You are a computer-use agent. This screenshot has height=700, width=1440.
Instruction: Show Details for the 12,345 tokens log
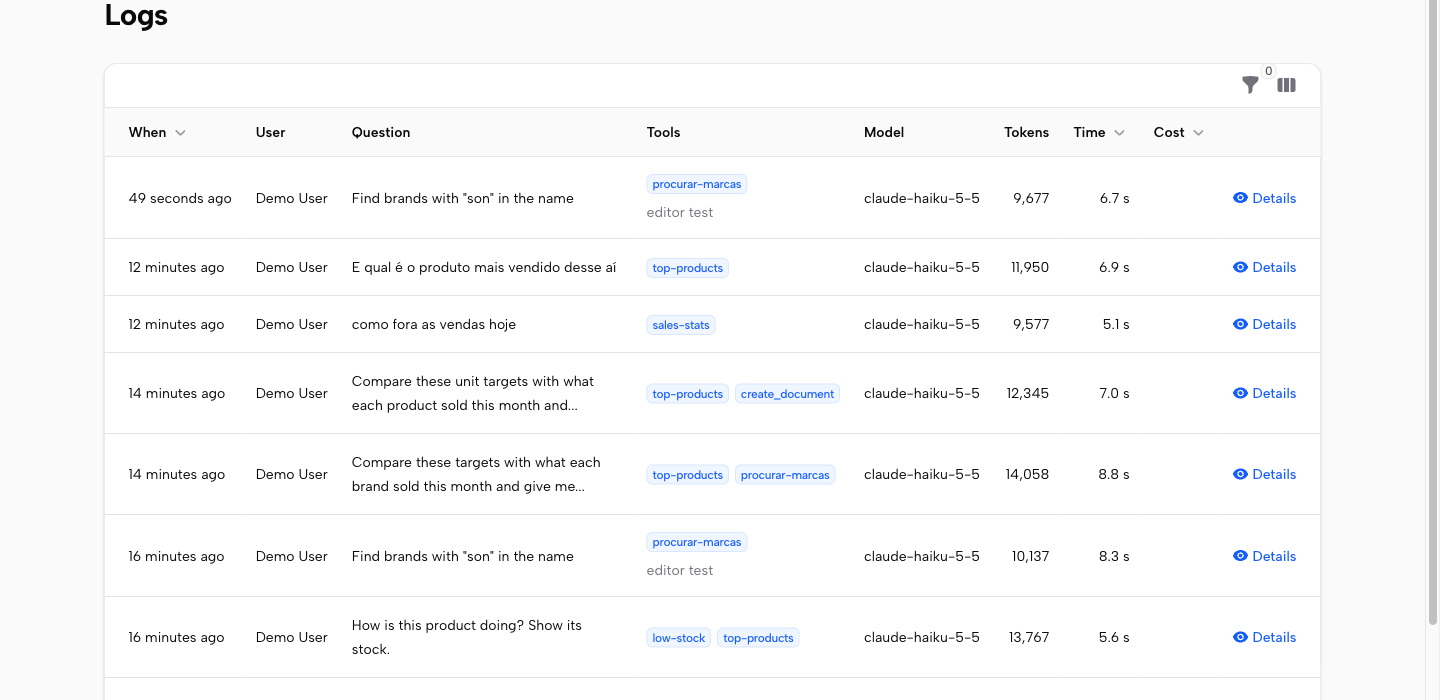1264,393
